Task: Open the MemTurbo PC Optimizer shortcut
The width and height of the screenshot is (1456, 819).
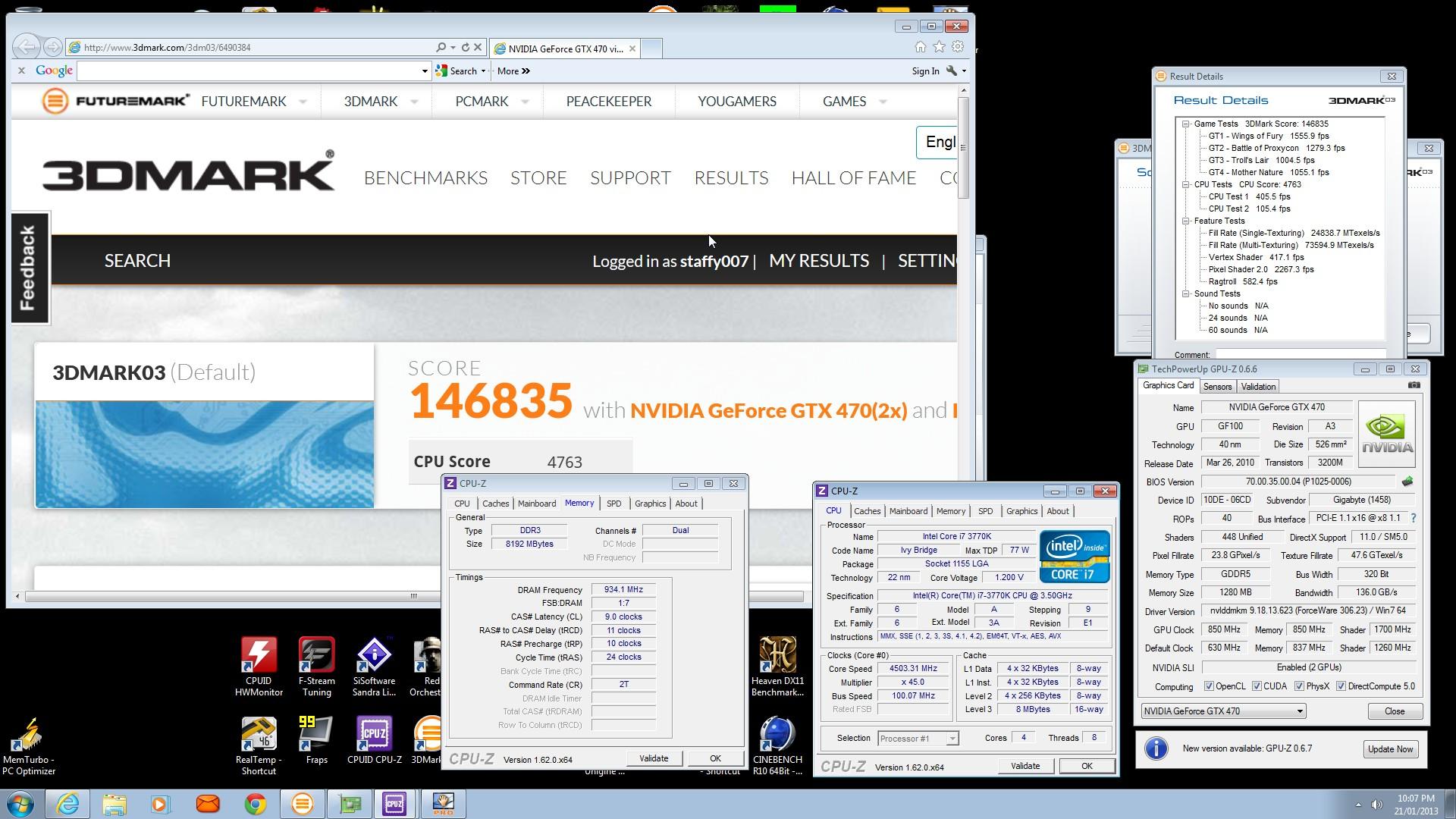Action: pyautogui.click(x=29, y=746)
